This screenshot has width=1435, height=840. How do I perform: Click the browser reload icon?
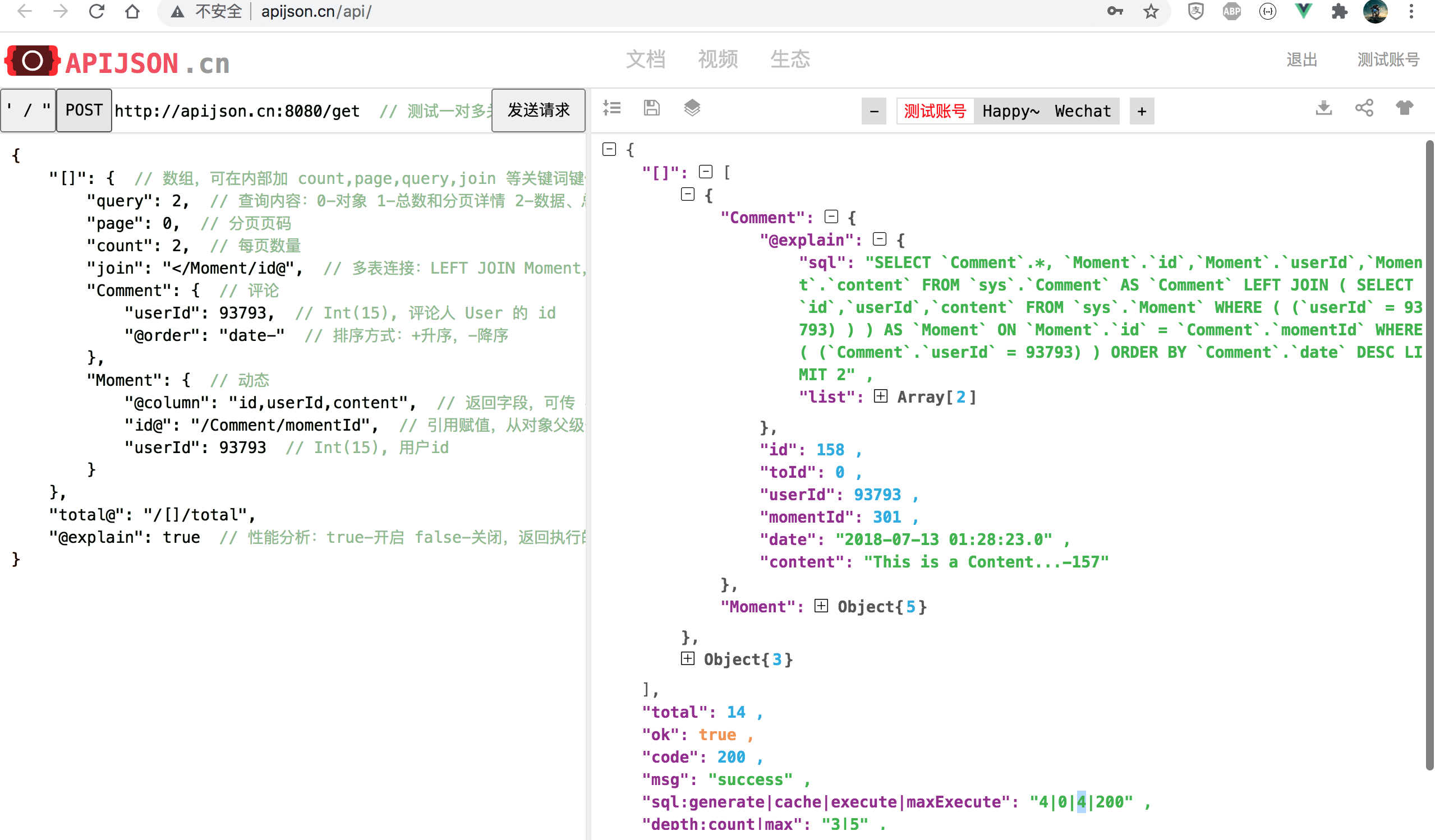97,11
